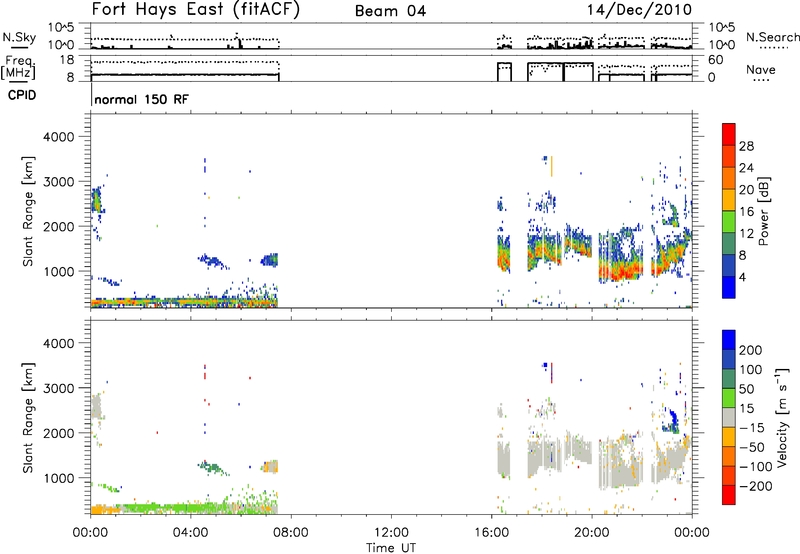Image resolution: width=800 pixels, height=554 pixels.
Task: Click the '08:00' time axis tick label
Action: click(291, 533)
